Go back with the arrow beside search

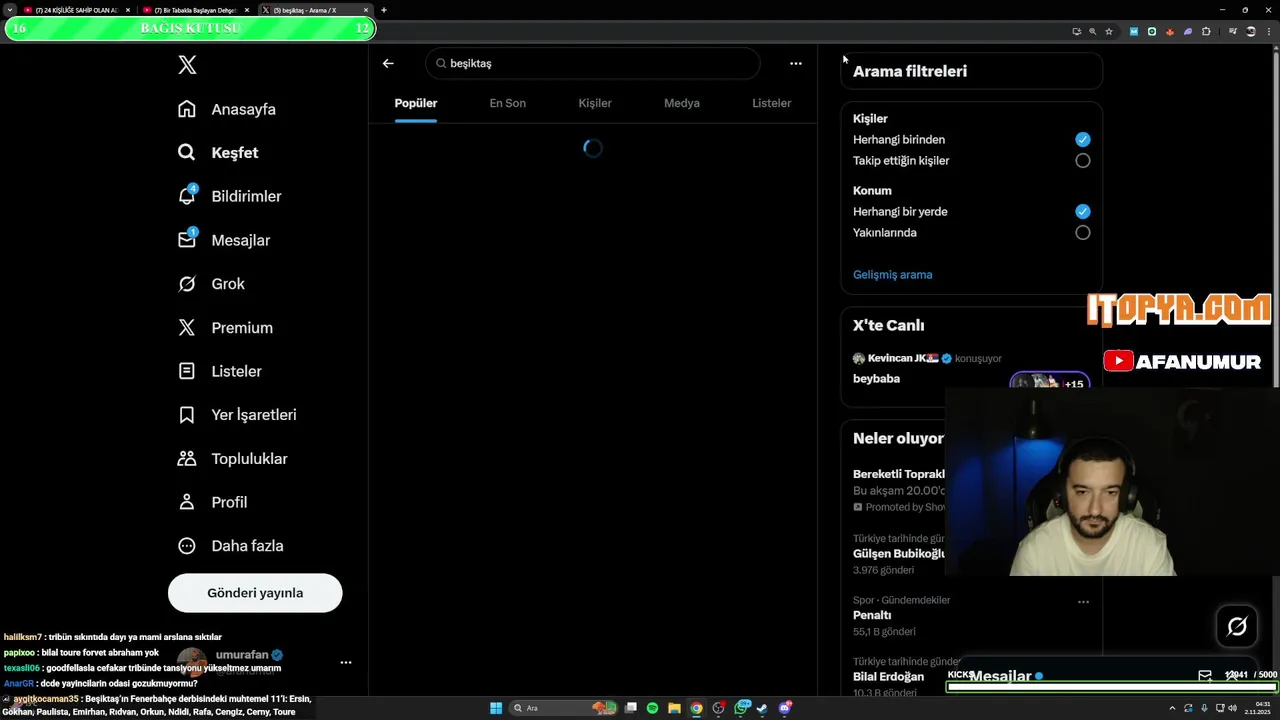click(388, 63)
